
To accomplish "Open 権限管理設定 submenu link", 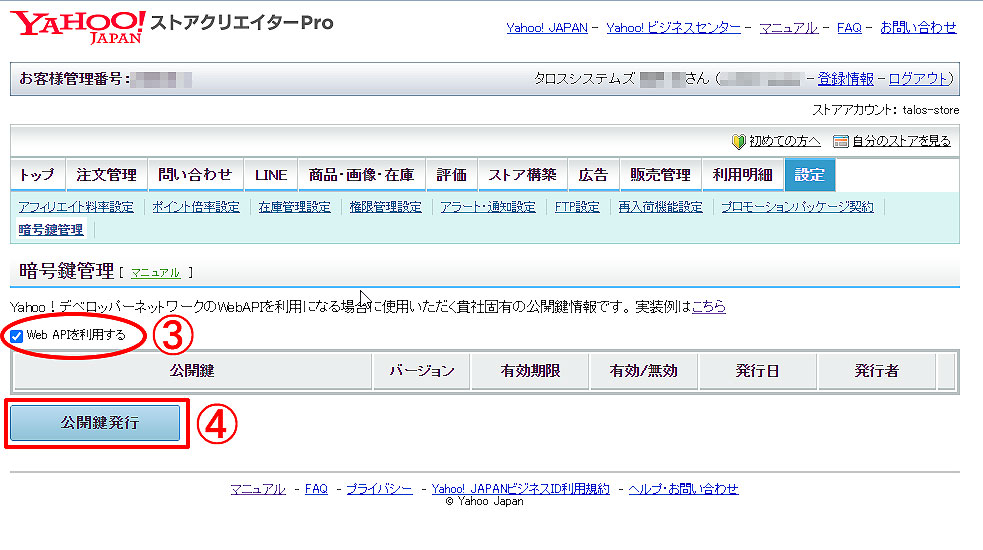I will (386, 207).
